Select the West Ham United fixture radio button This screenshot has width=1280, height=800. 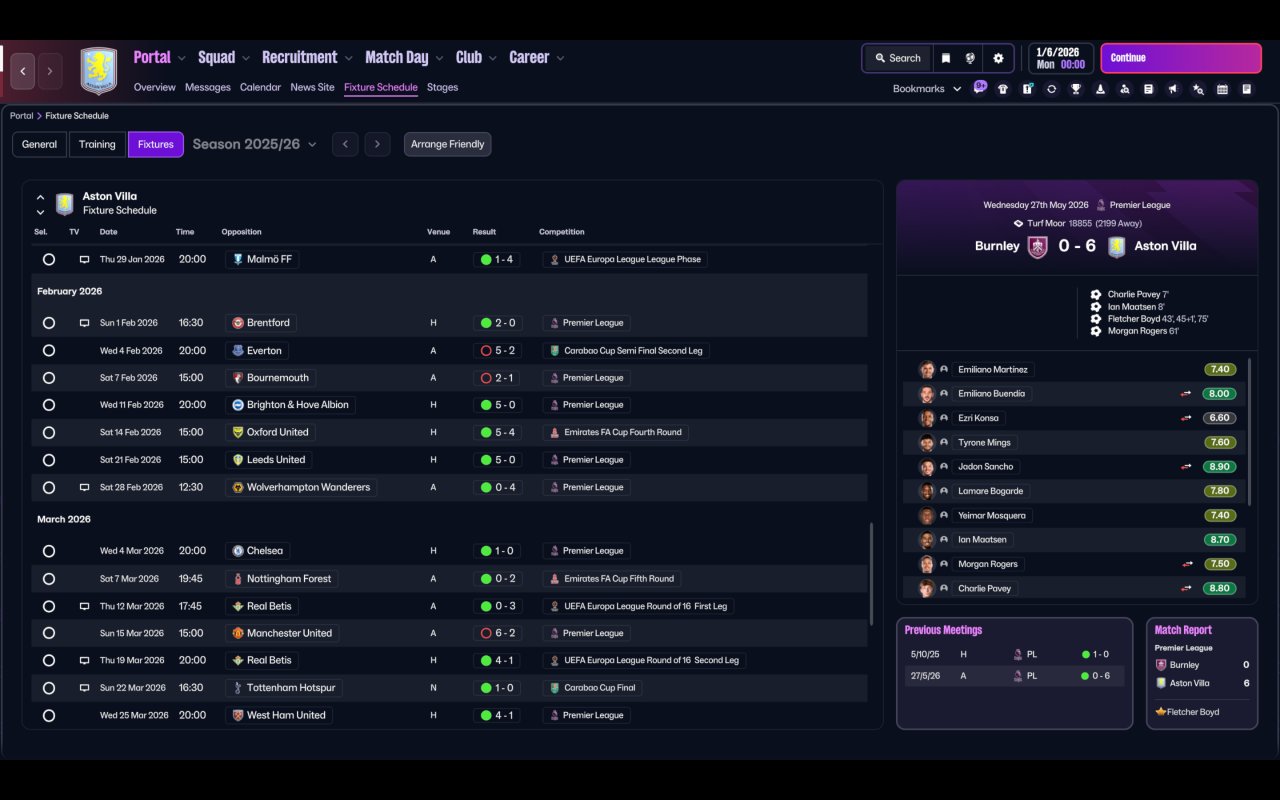[49, 716]
